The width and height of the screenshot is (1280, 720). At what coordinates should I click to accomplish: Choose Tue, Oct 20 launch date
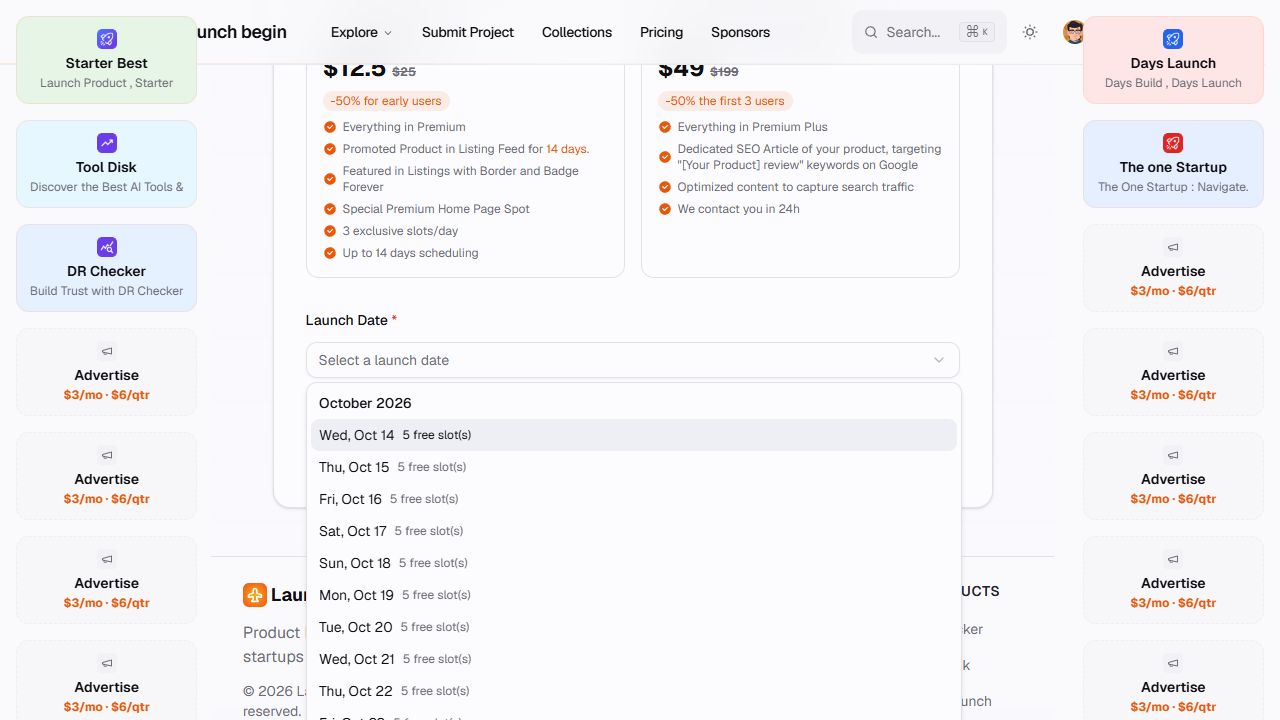634,627
